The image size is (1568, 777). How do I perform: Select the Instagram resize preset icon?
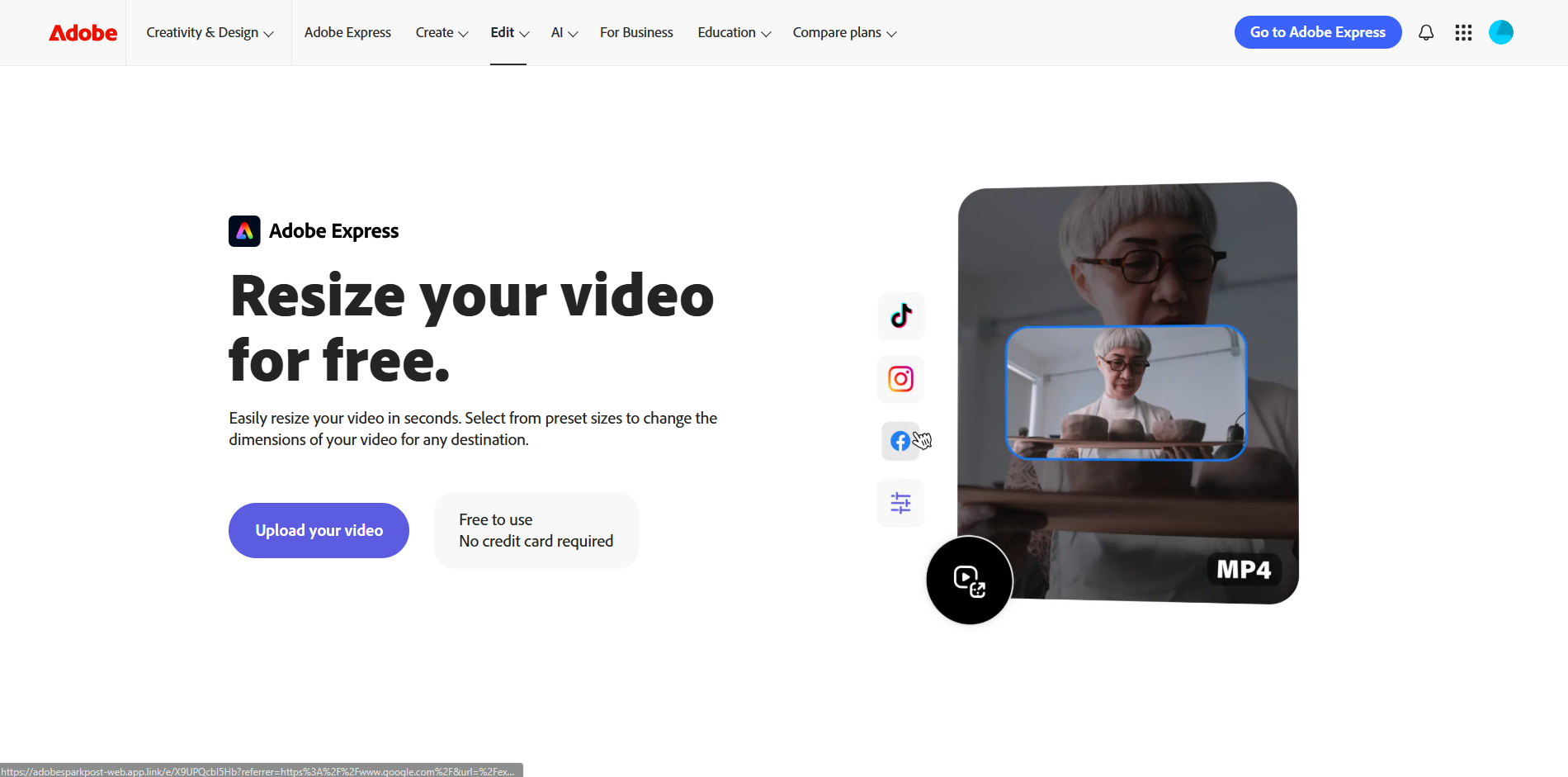coord(900,379)
